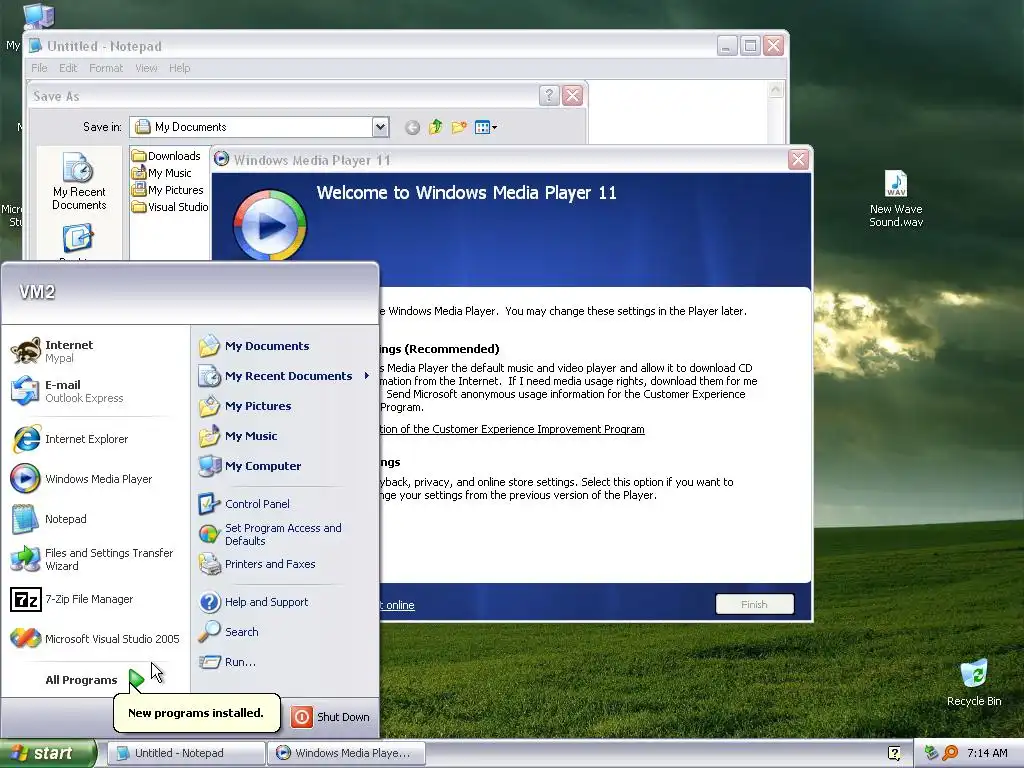Open Notepad Format menu
This screenshot has height=768, width=1024.
(x=106, y=68)
